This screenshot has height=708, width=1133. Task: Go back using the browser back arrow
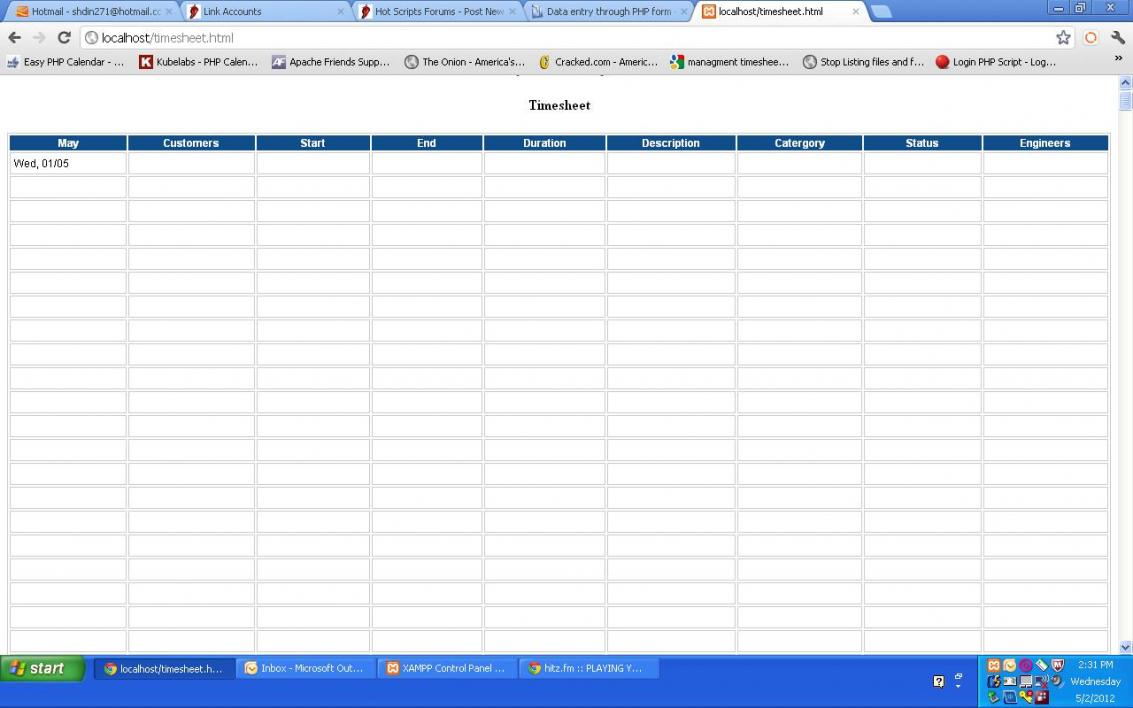coord(14,38)
